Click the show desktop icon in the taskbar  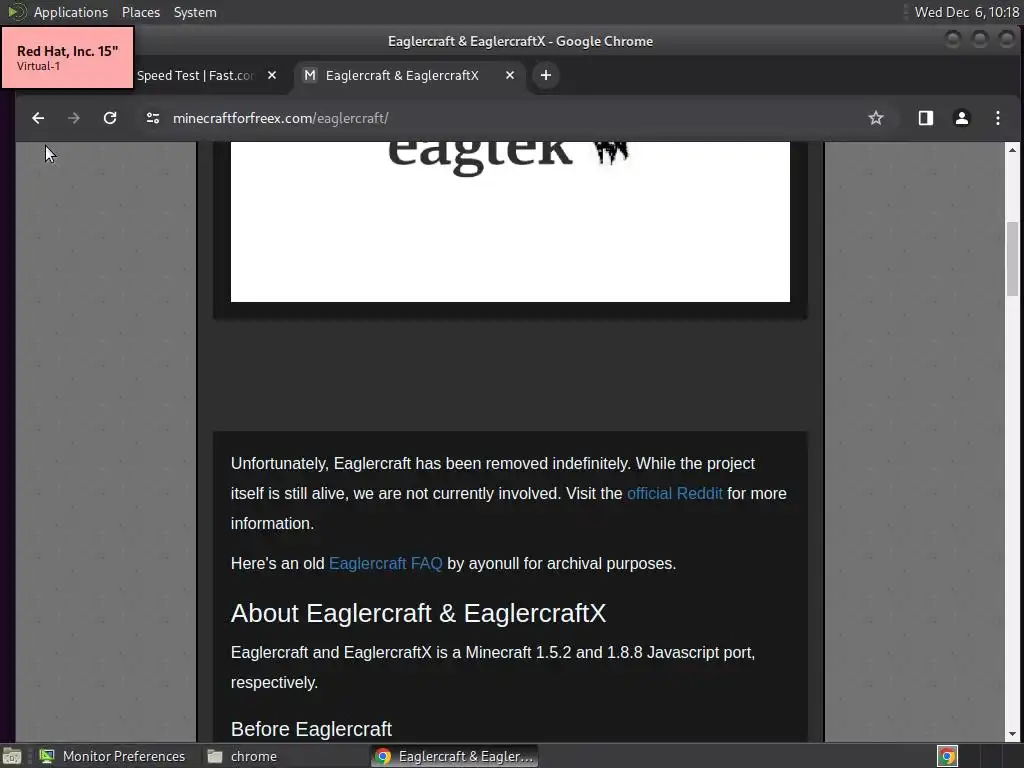click(12, 756)
